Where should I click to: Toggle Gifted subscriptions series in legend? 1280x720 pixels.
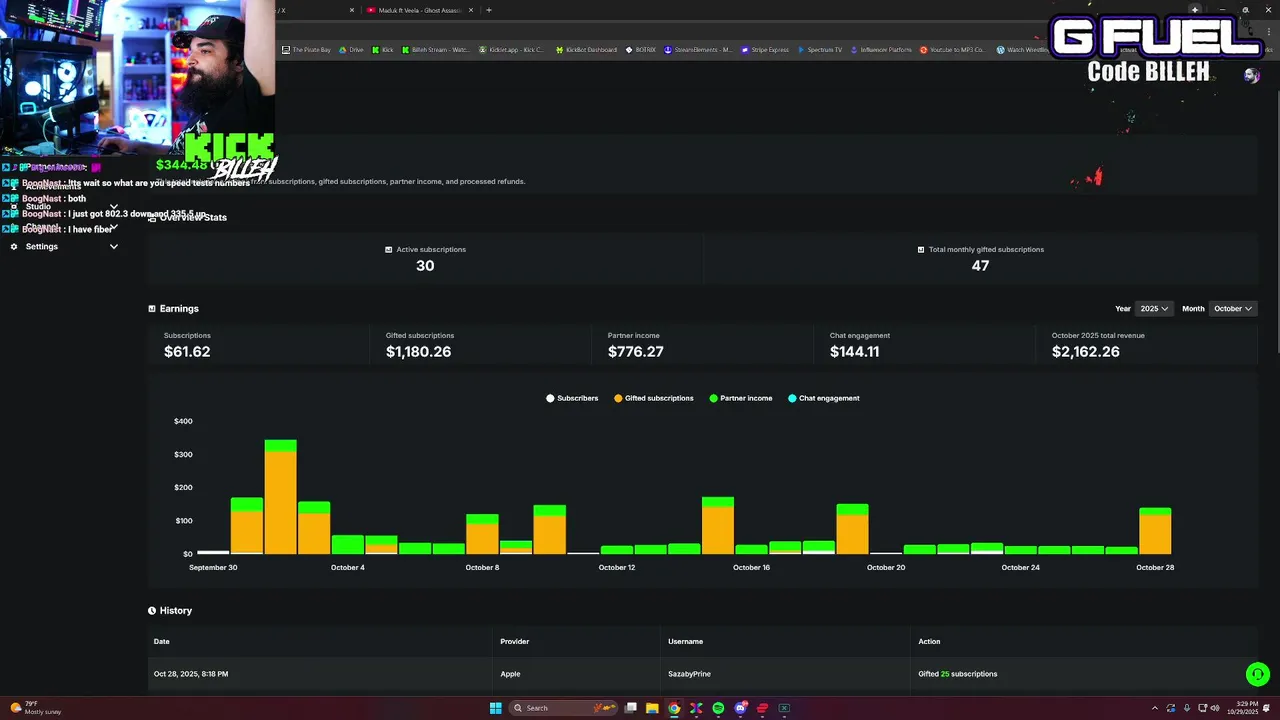click(x=654, y=398)
